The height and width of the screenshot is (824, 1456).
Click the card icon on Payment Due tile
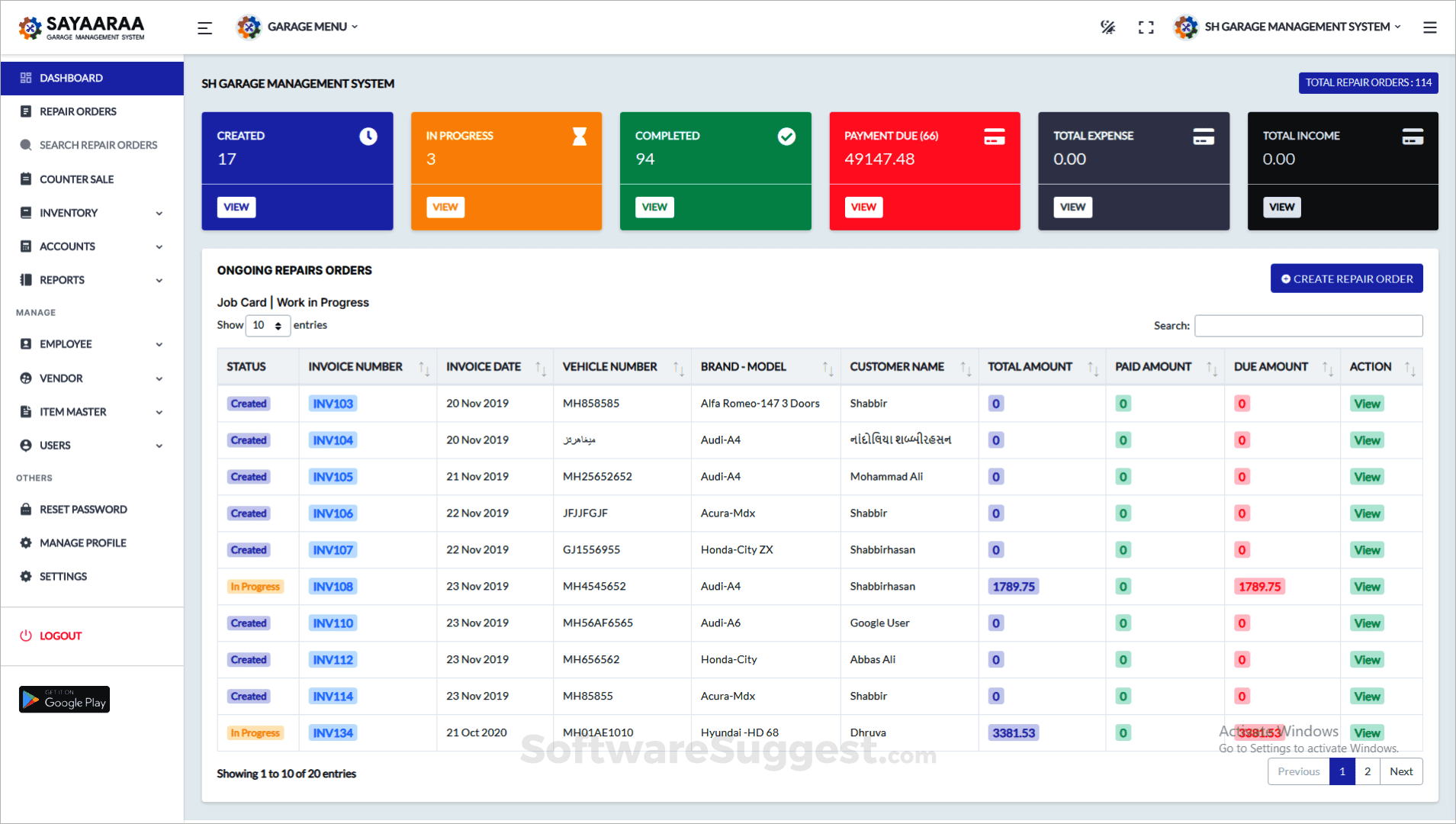click(994, 137)
